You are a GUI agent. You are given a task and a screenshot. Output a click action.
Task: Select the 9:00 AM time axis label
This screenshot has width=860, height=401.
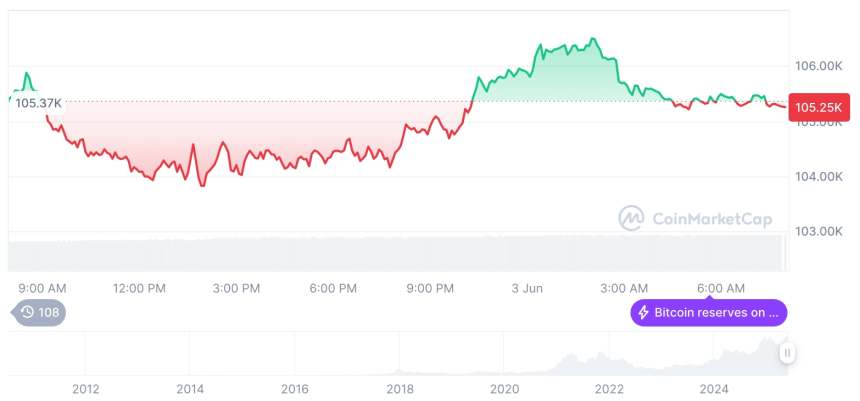tap(43, 288)
